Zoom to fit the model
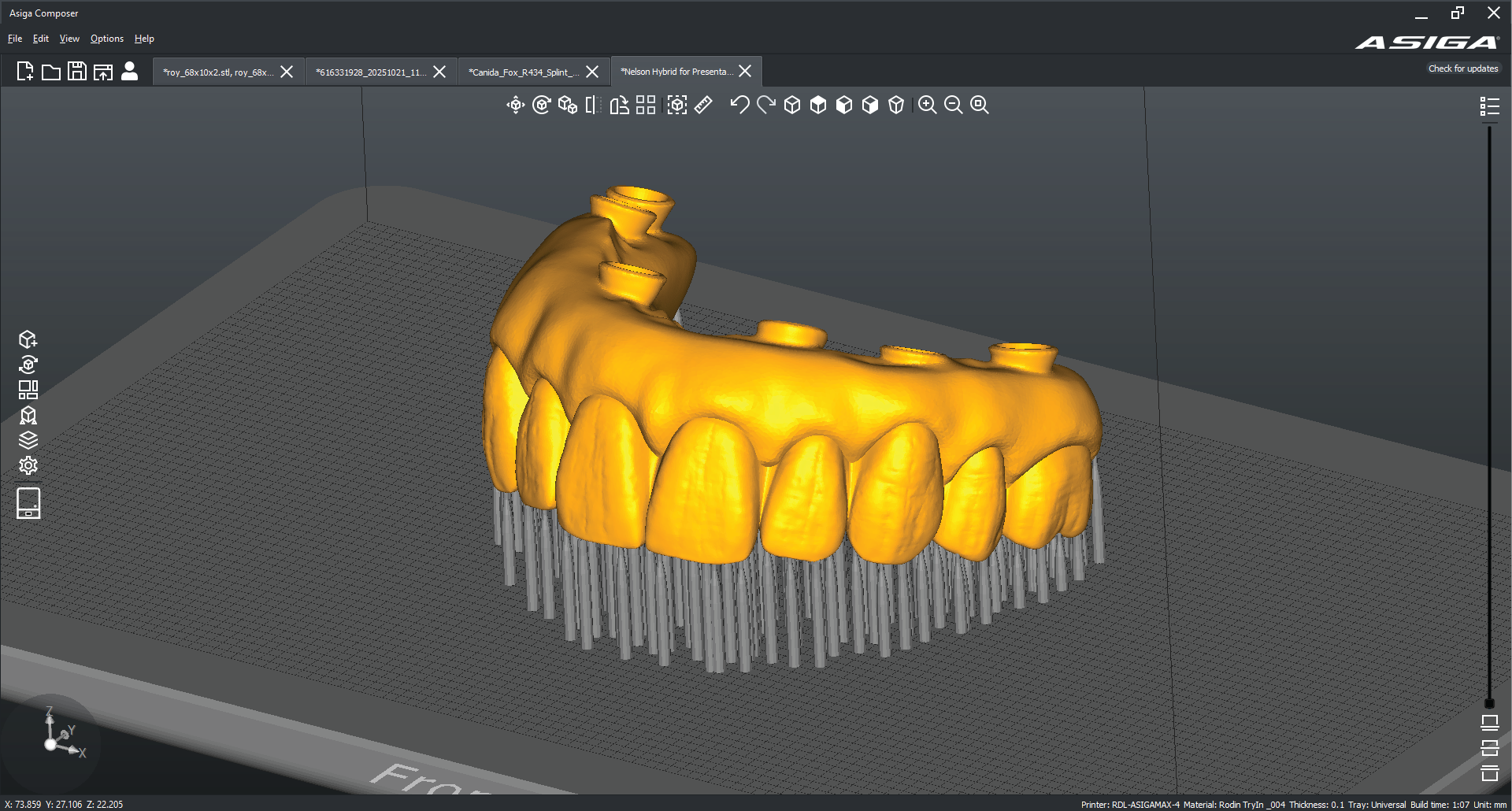The height and width of the screenshot is (811, 1512). tap(980, 106)
